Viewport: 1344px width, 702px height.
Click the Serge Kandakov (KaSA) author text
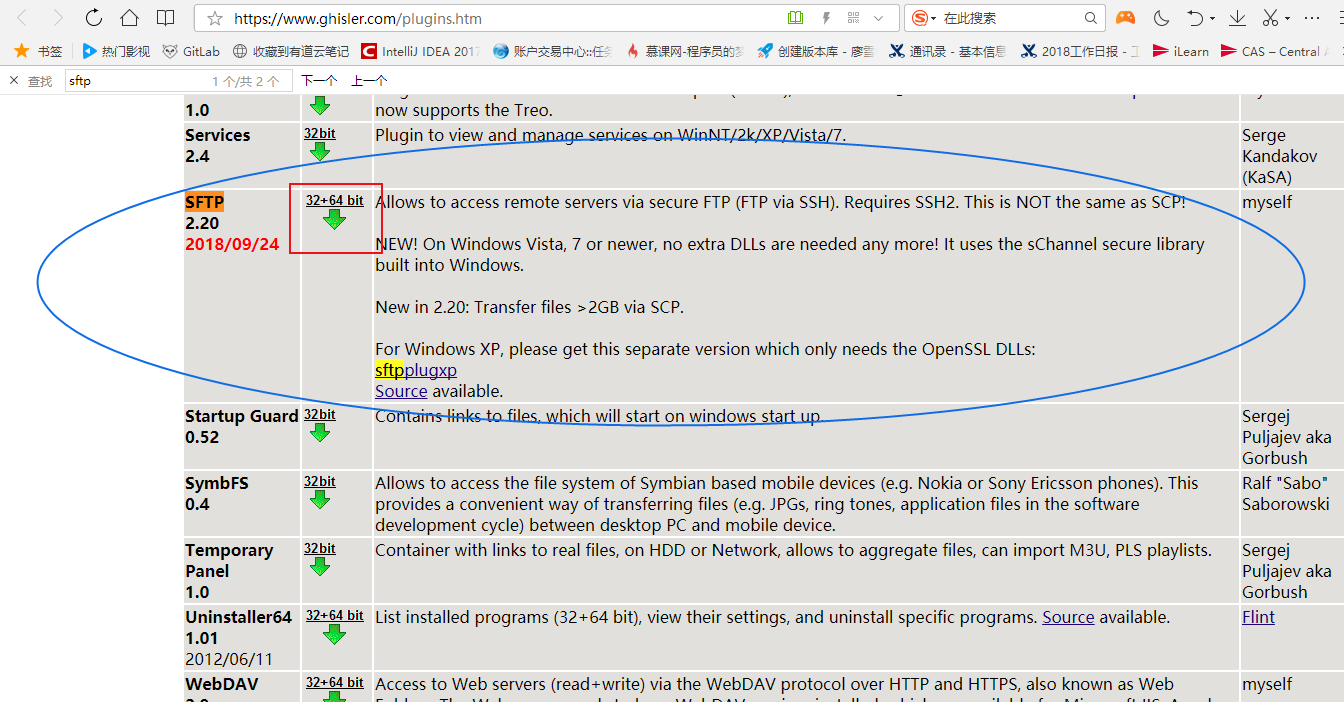1280,156
